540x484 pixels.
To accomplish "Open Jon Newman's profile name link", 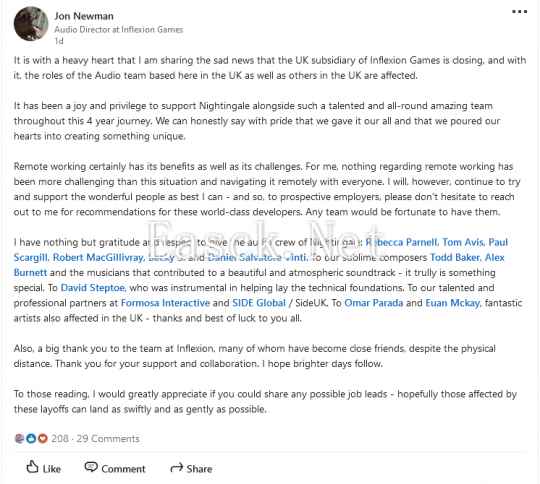I will click(84, 16).
